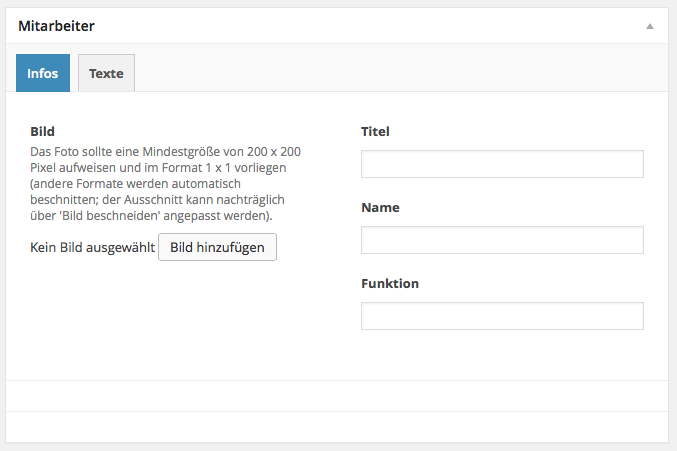
Task: Click the Funktion field label
Action: point(390,283)
